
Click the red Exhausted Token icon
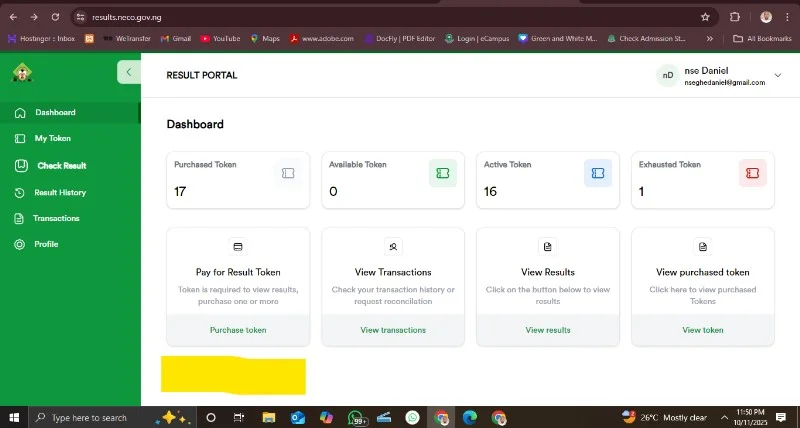(x=752, y=173)
